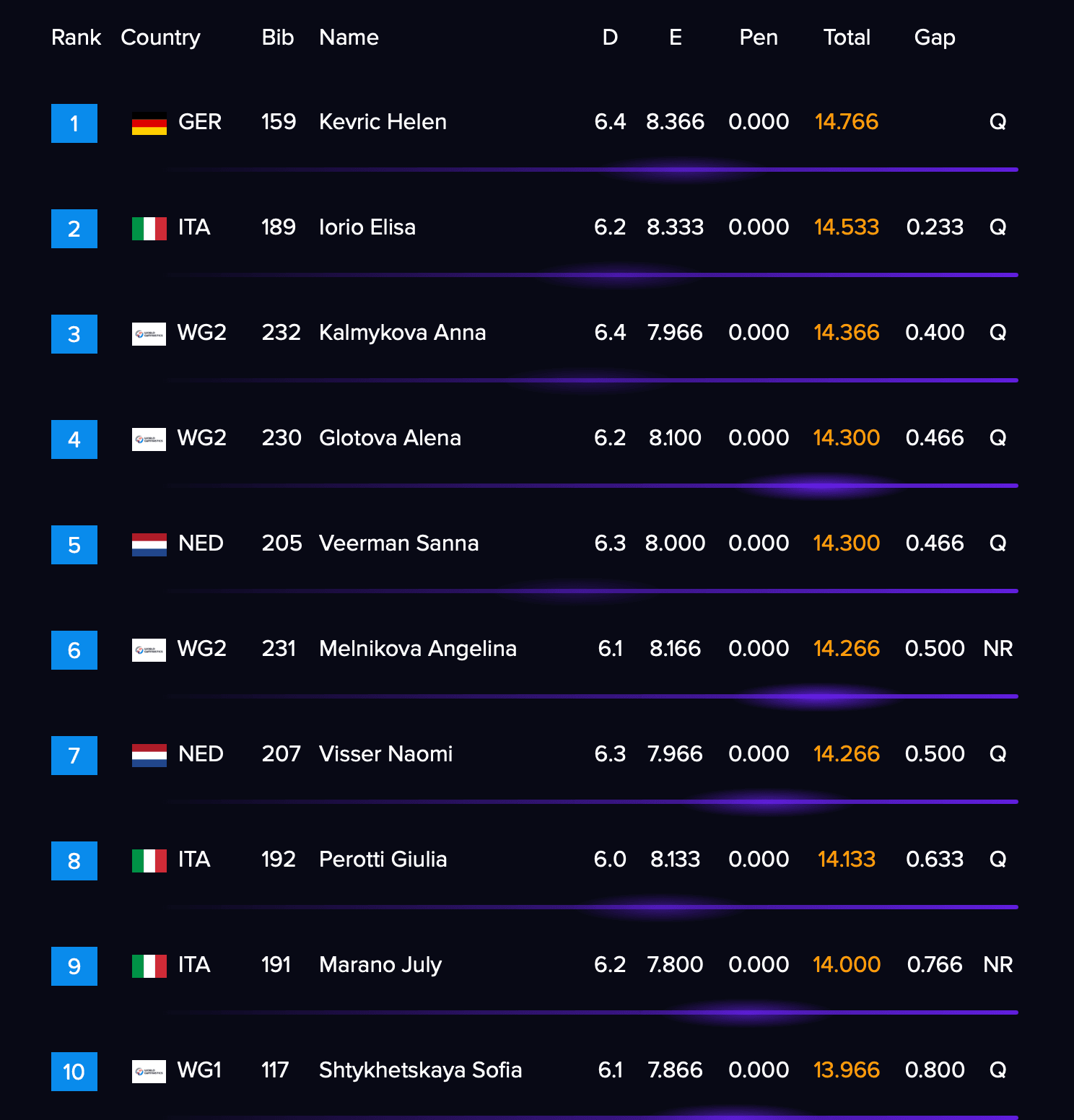Image resolution: width=1074 pixels, height=1120 pixels.
Task: Click WG2 flag icon for Kalmykova Anna
Action: point(149,334)
